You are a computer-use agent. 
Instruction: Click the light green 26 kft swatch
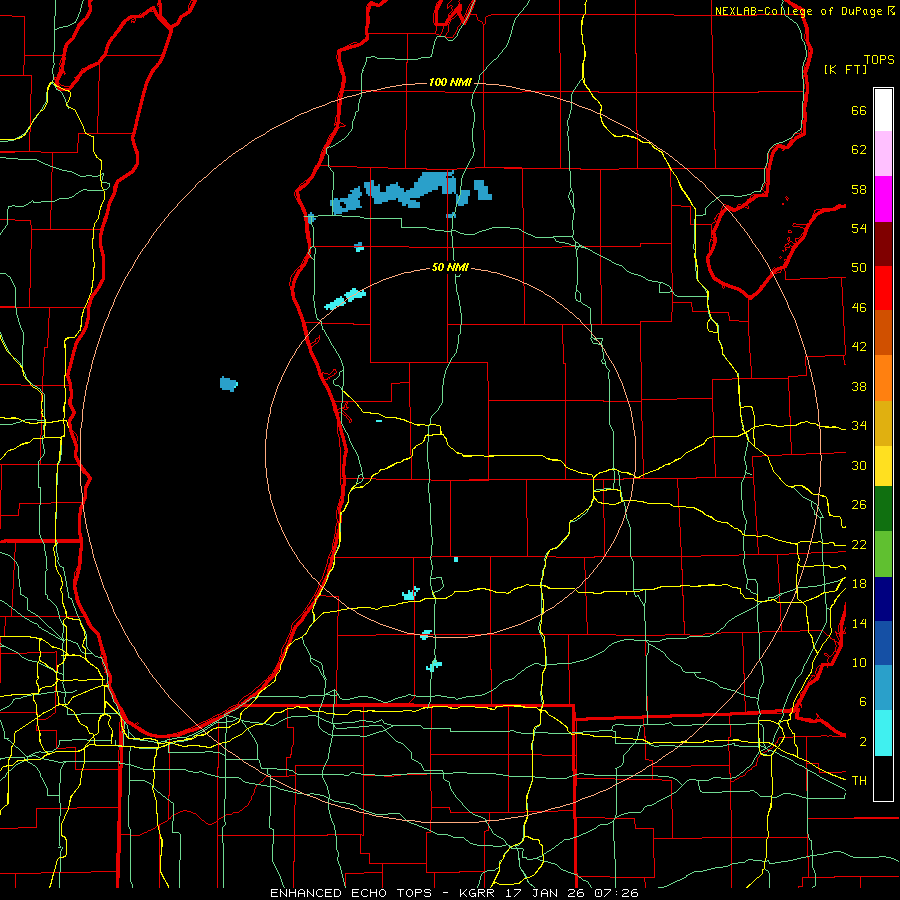(x=883, y=554)
